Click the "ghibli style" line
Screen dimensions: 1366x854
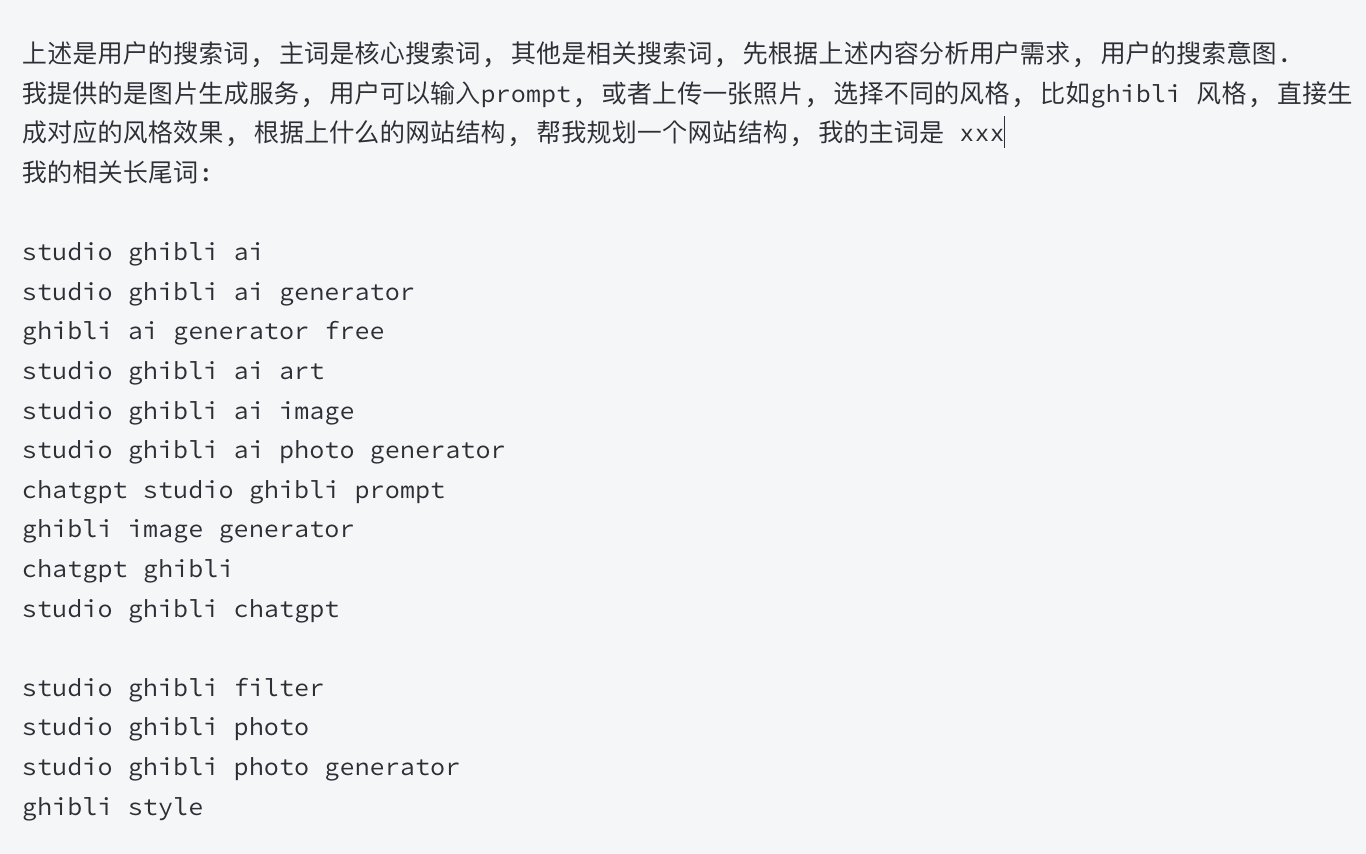pyautogui.click(x=112, y=806)
